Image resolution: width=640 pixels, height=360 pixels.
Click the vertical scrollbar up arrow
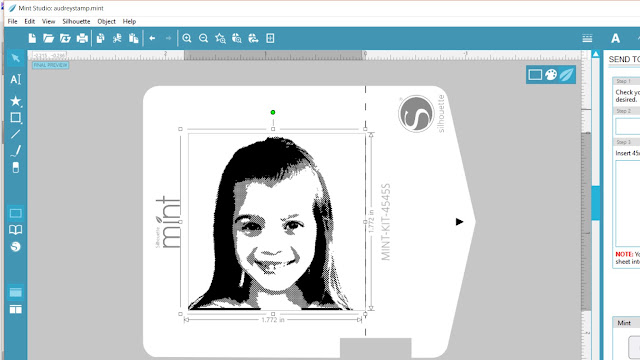[x=596, y=54]
